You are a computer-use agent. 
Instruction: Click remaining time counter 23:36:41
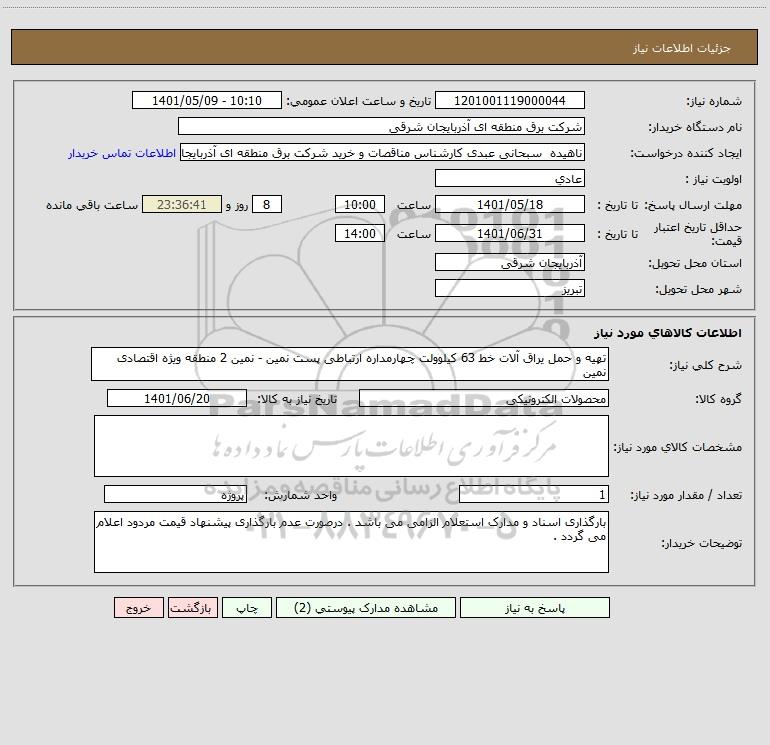coord(182,205)
